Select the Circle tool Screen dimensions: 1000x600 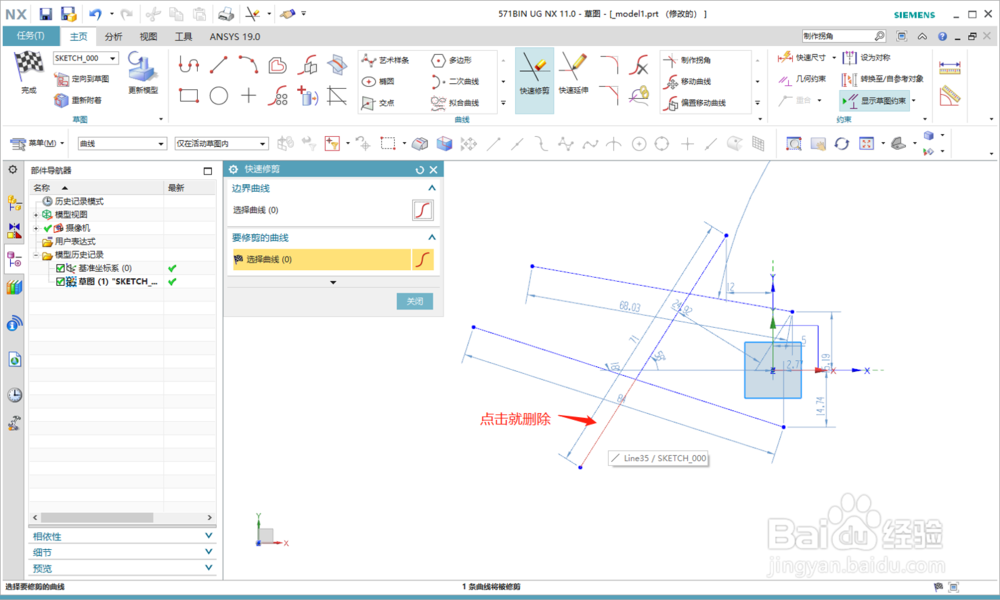[x=219, y=96]
